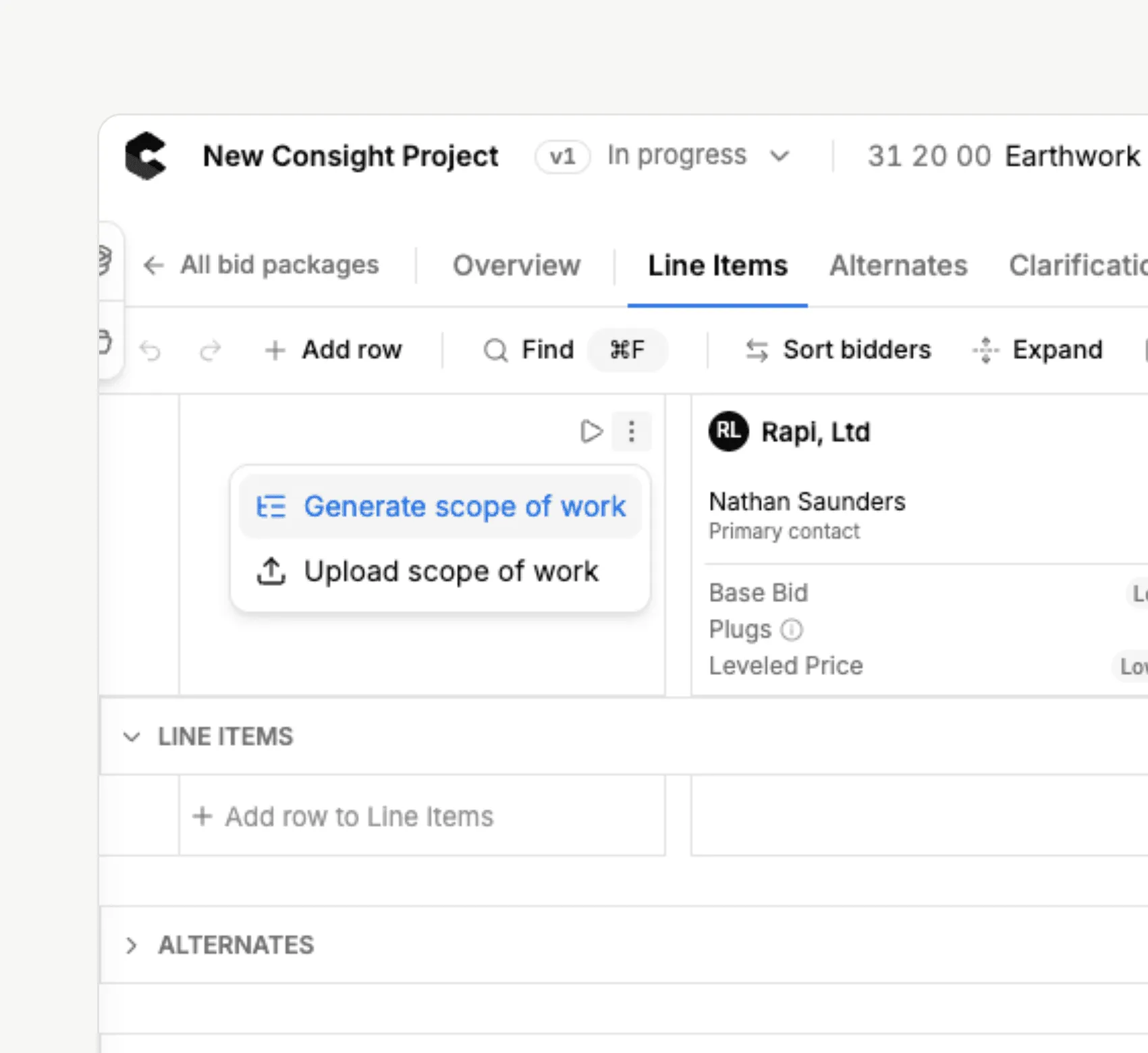This screenshot has width=1148, height=1053.
Task: Switch to the Overview tab
Action: pyautogui.click(x=516, y=265)
